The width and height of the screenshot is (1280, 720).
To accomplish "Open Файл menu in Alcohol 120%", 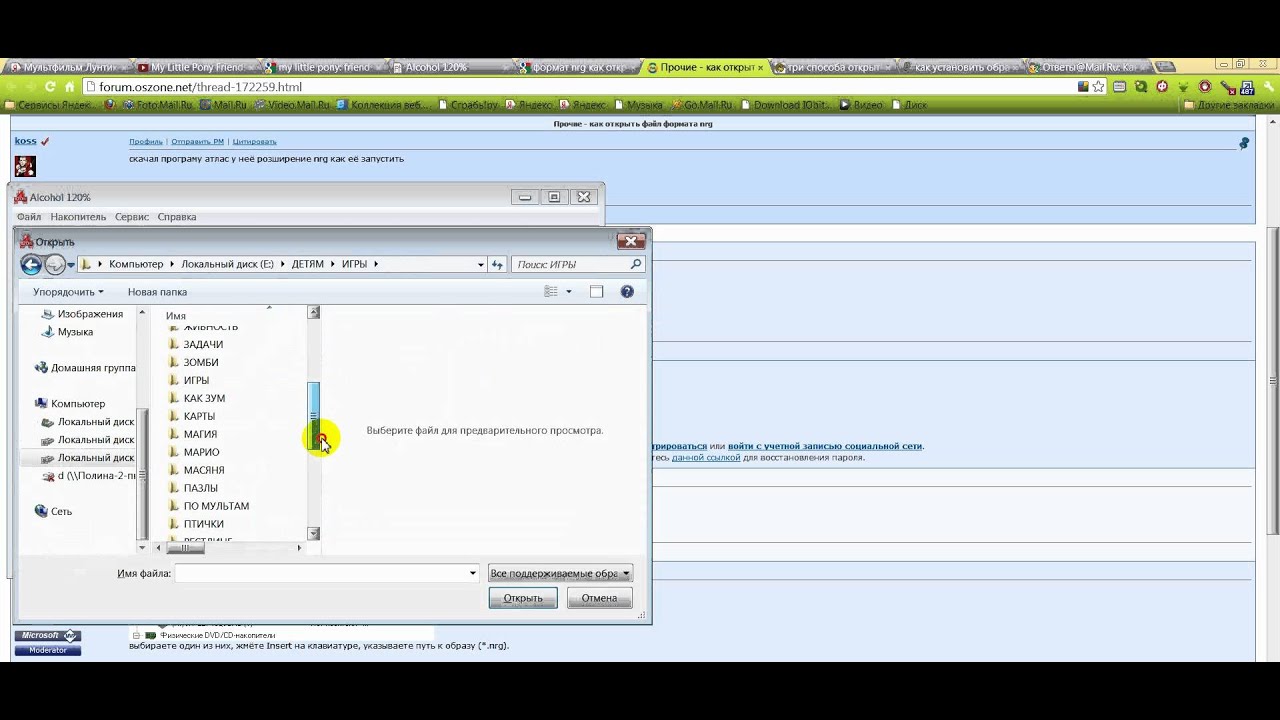I will [x=29, y=217].
